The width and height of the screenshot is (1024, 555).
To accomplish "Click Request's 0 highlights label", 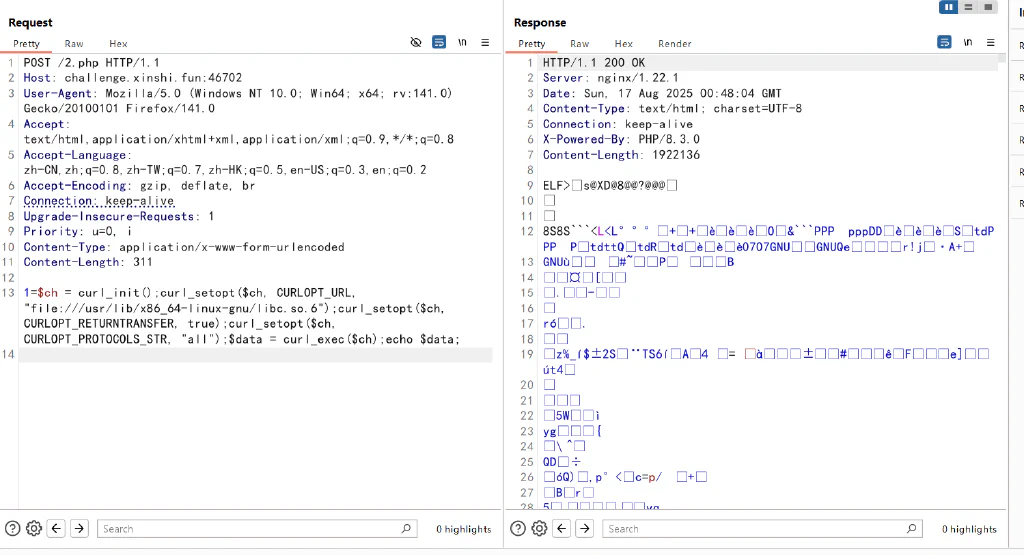I will tap(464, 529).
